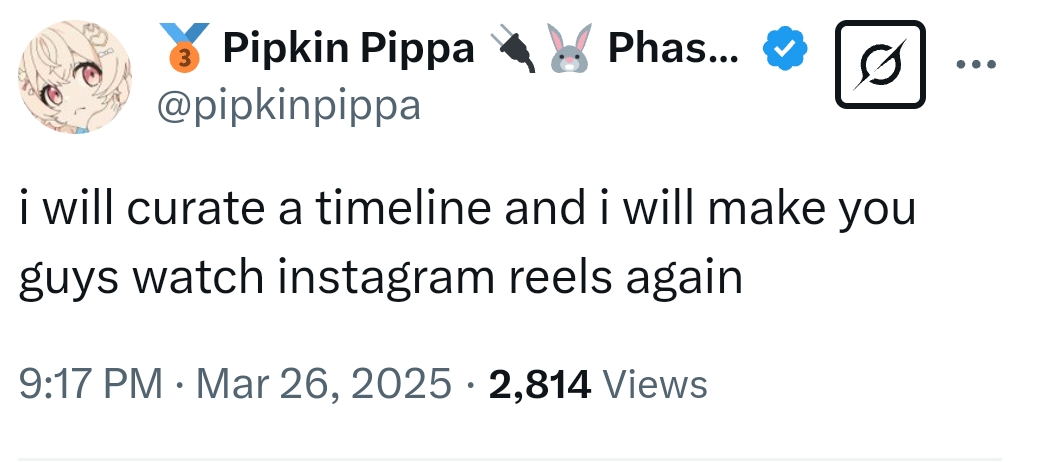
Task: Click the Pipkin Pippa display name
Action: pos(348,48)
